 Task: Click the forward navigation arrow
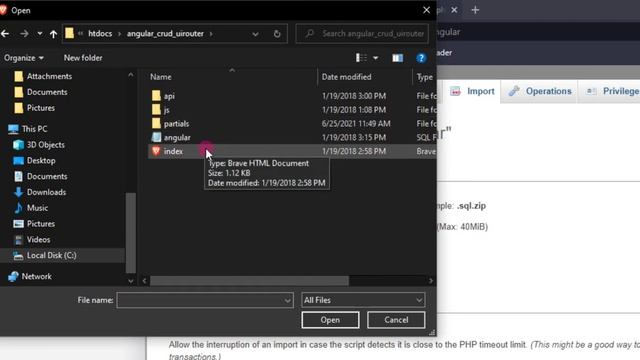(24, 33)
